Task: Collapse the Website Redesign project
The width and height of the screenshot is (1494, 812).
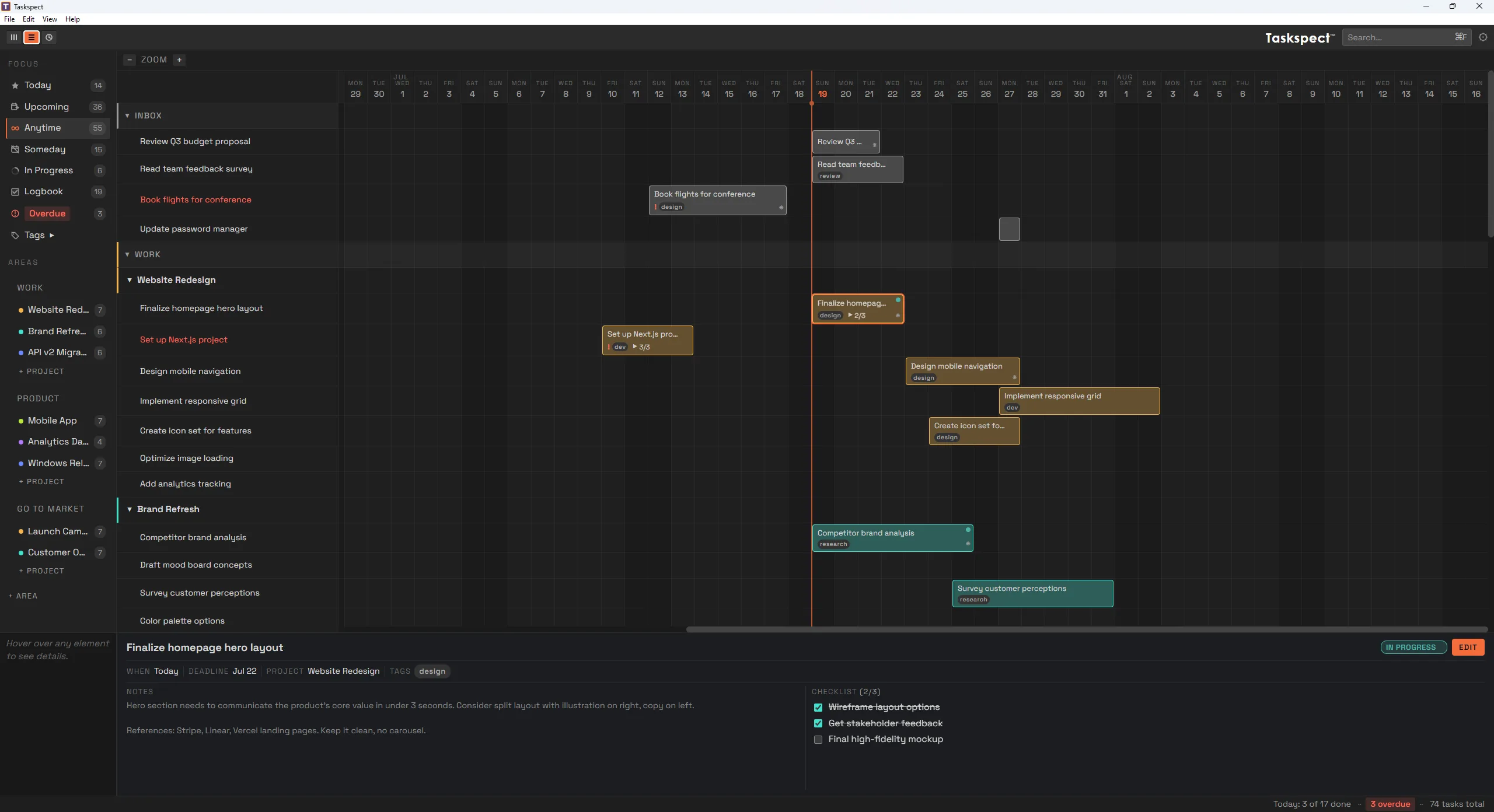Action: 130,280
